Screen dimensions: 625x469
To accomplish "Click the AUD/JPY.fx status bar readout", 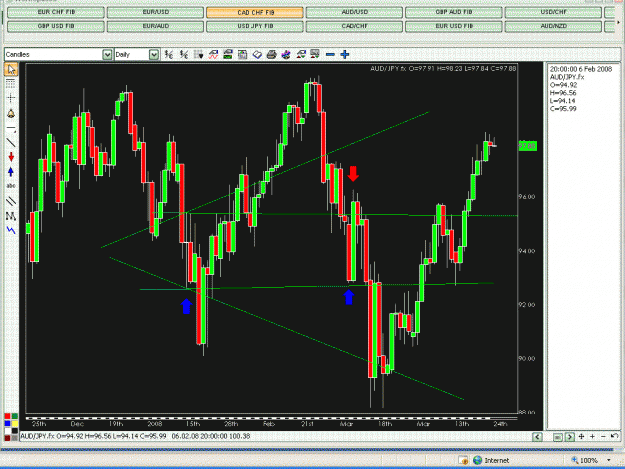I will (x=135, y=436).
